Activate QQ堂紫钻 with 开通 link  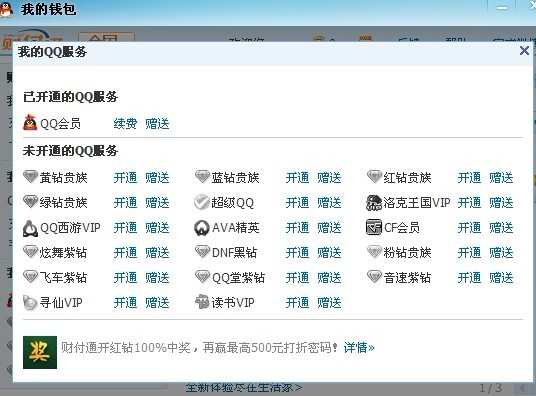[297, 278]
